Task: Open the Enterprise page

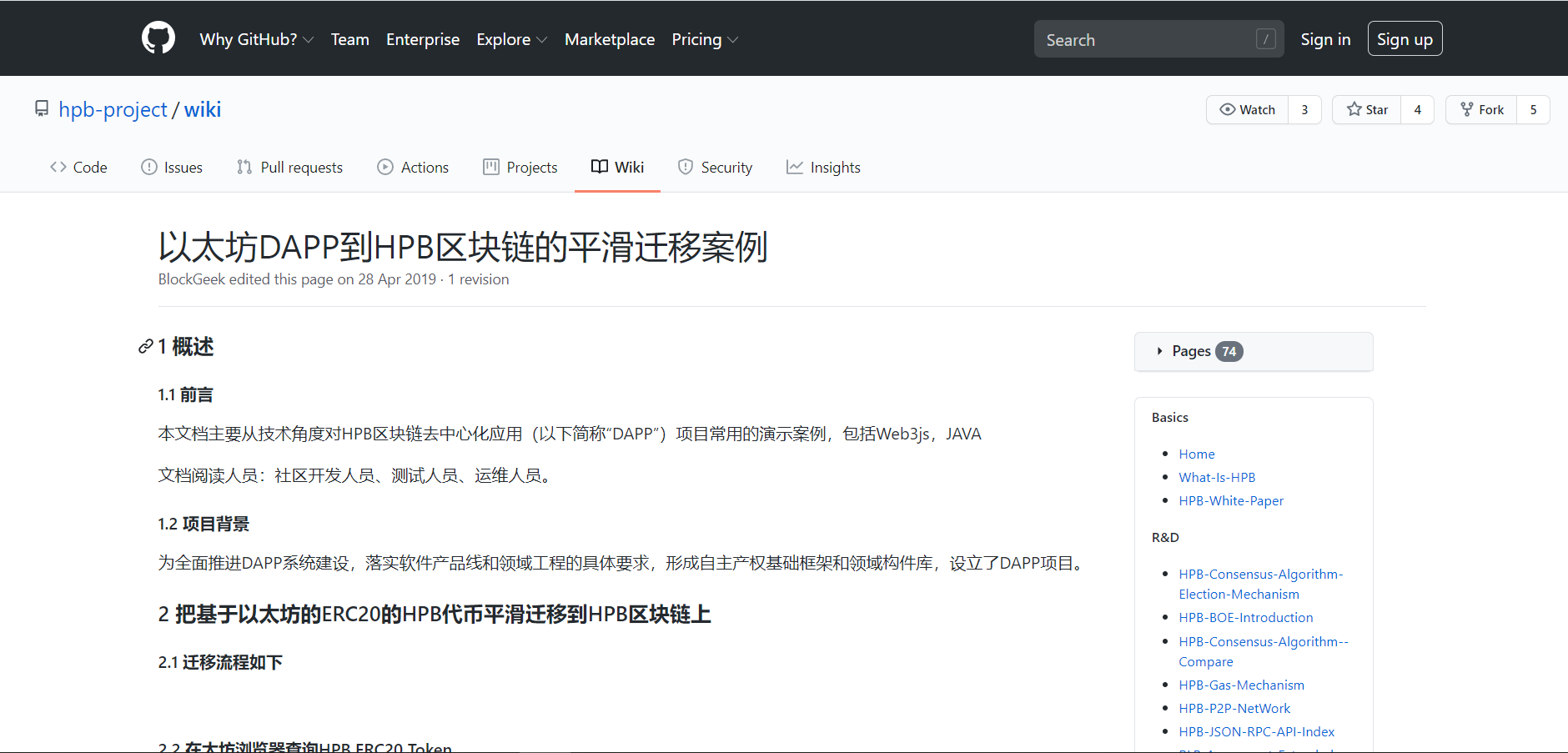Action: point(423,39)
